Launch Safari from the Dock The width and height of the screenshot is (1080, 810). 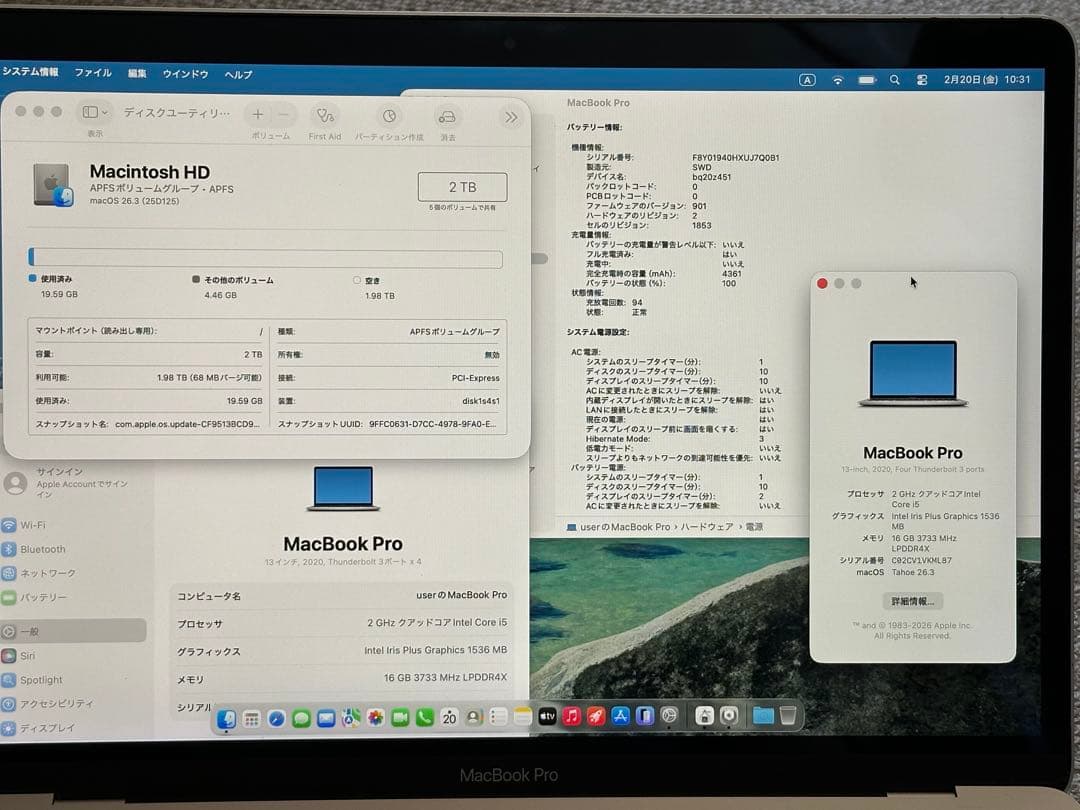(276, 717)
